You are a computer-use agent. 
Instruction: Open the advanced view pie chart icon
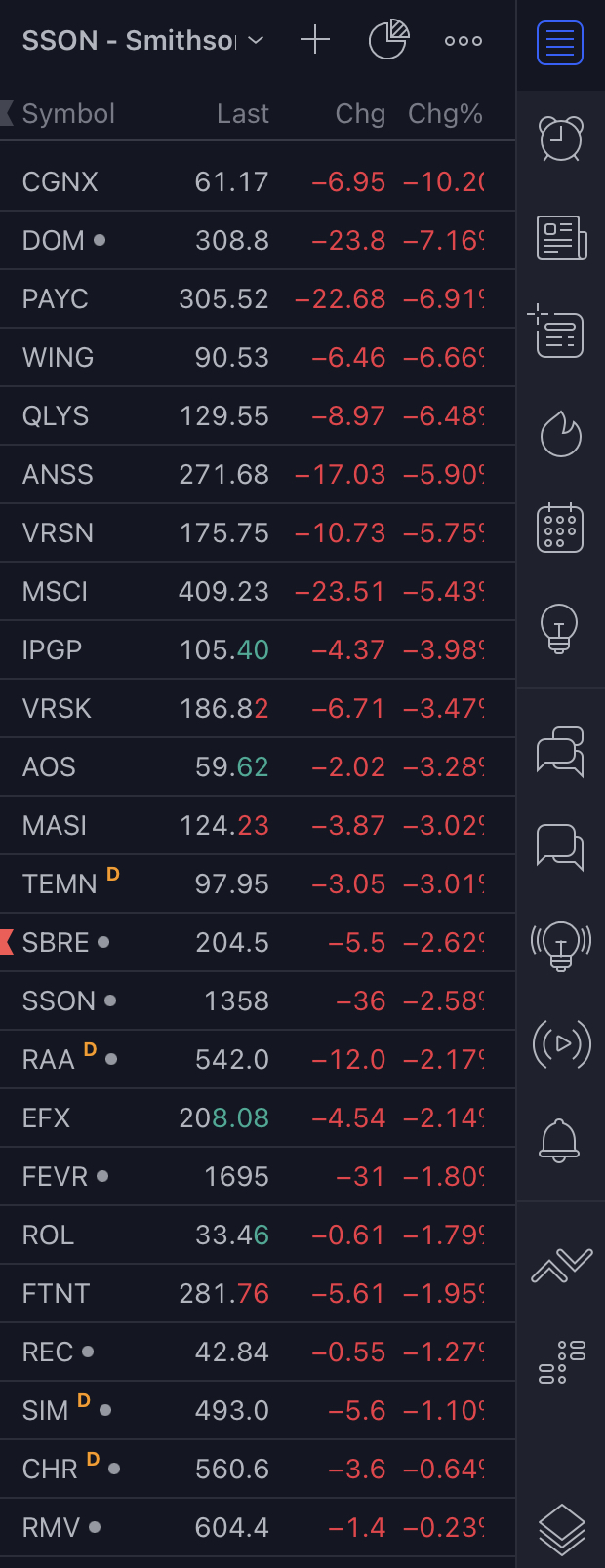[x=388, y=40]
